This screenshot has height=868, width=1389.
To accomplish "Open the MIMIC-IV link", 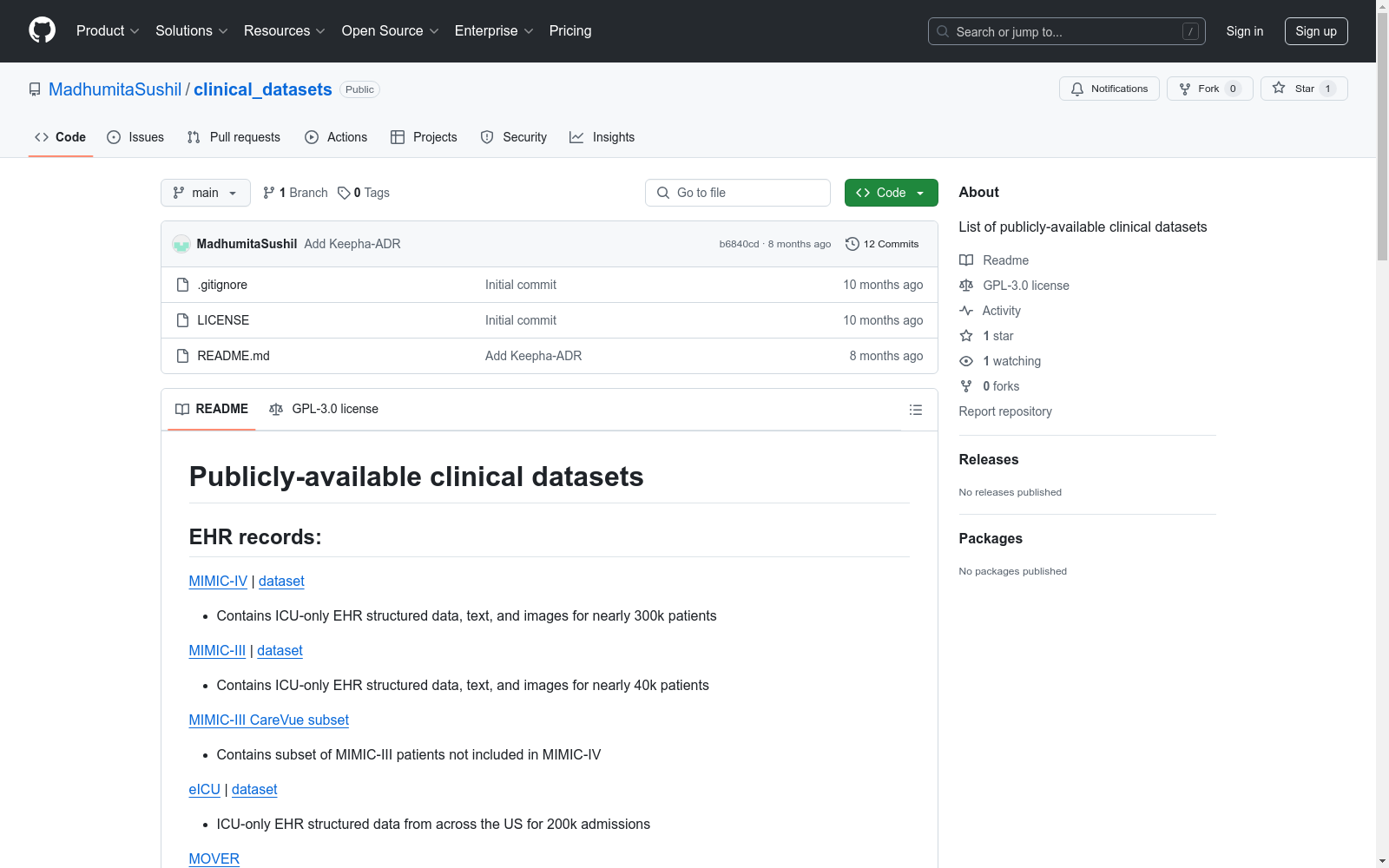I will [218, 582].
